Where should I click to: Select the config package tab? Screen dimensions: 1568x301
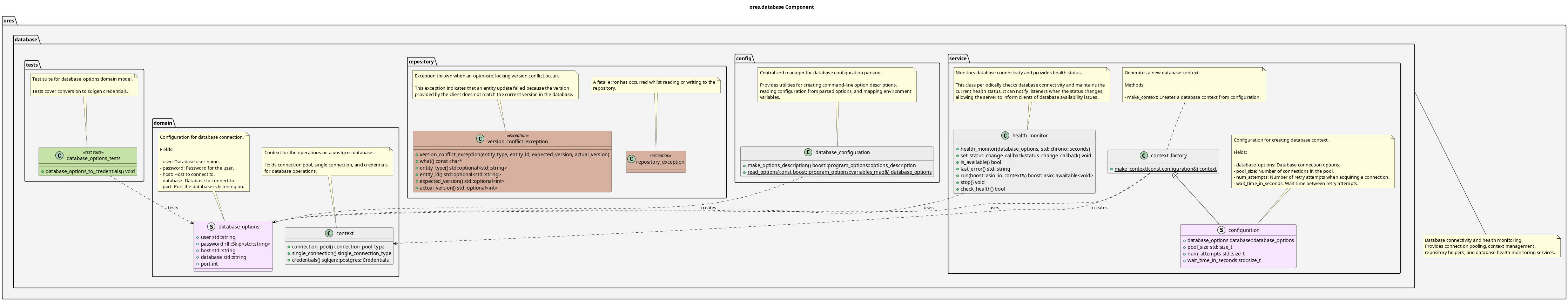point(743,59)
